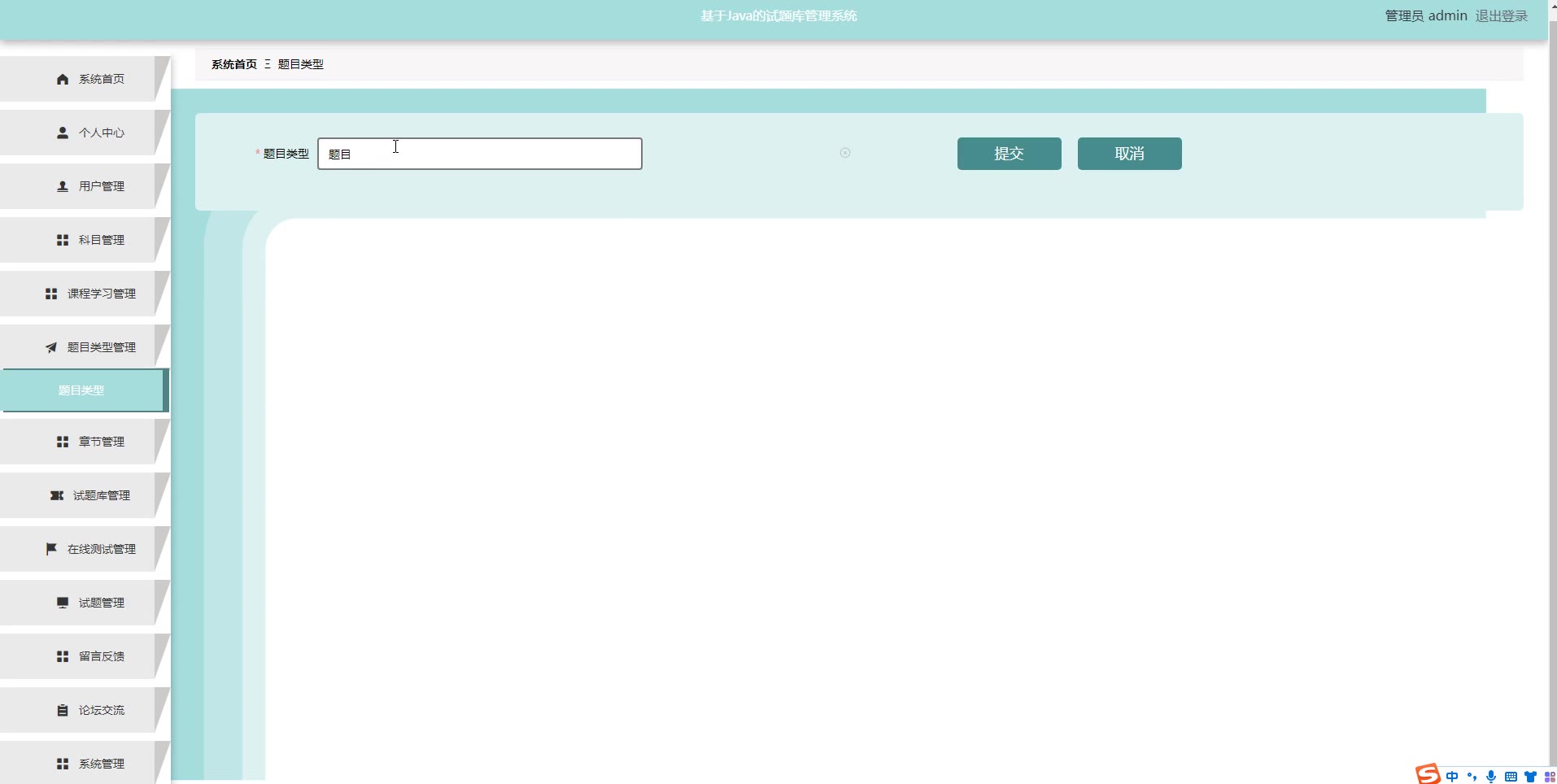
Task: Open the Sogou skin (shirt) icon
Action: 1530,777
